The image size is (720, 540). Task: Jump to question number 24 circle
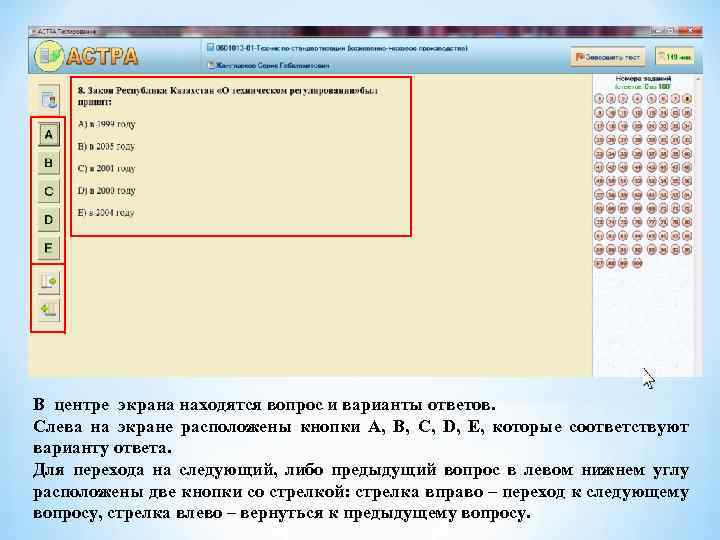click(687, 126)
